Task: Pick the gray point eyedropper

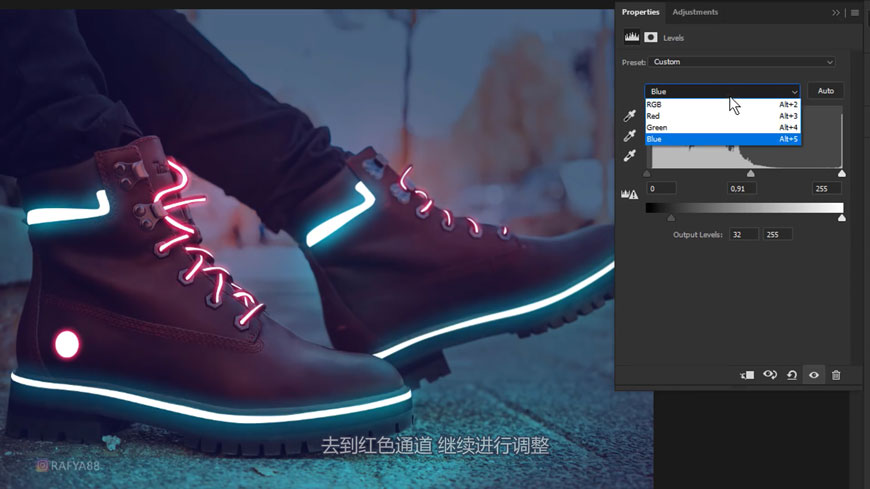Action: coord(629,135)
